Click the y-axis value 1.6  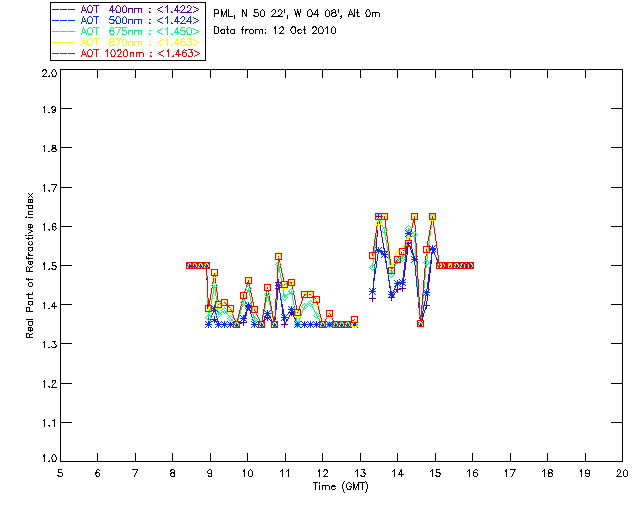pos(49,227)
